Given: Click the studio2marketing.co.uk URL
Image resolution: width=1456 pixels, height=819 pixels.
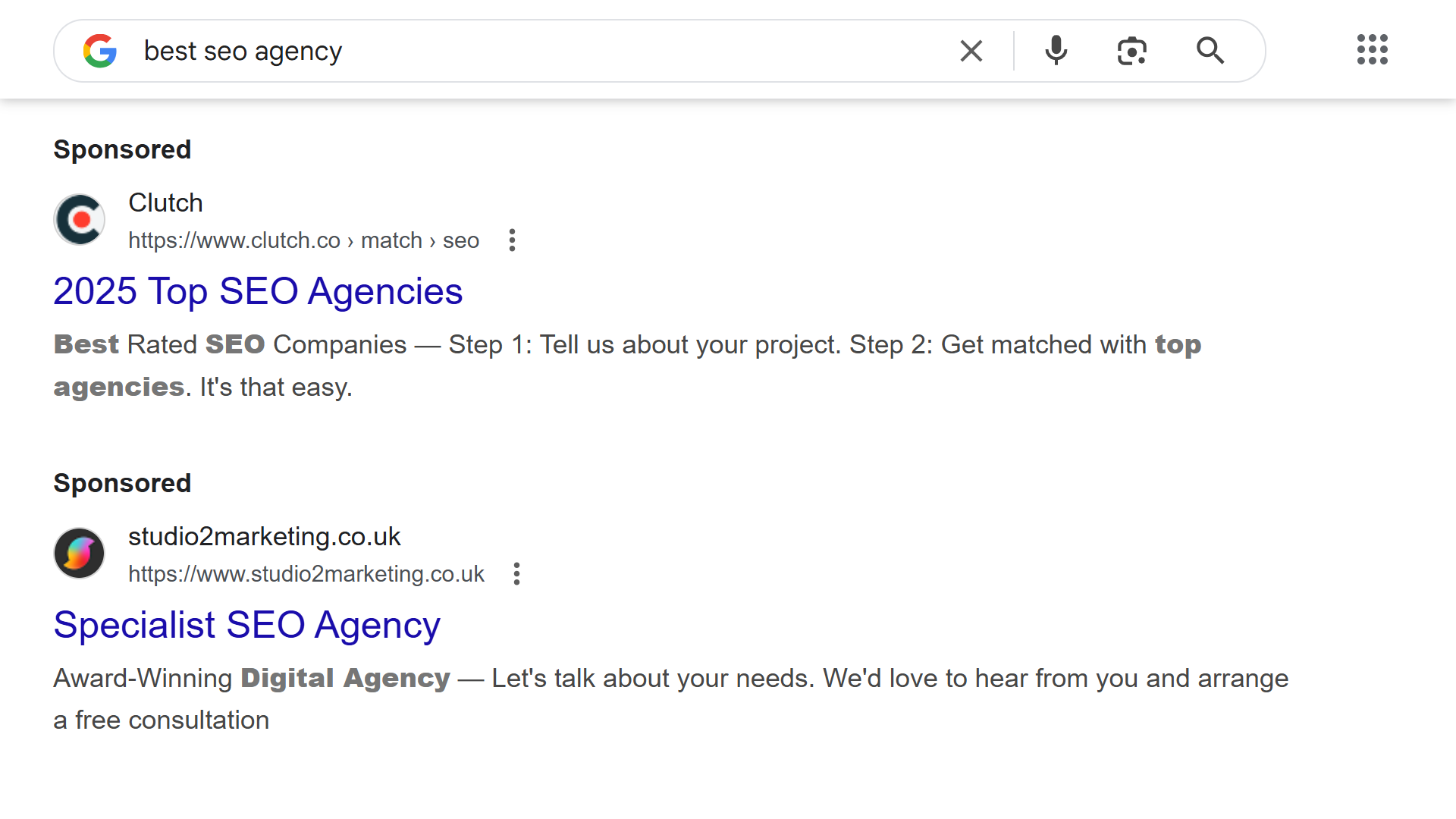Looking at the screenshot, I should tap(306, 574).
